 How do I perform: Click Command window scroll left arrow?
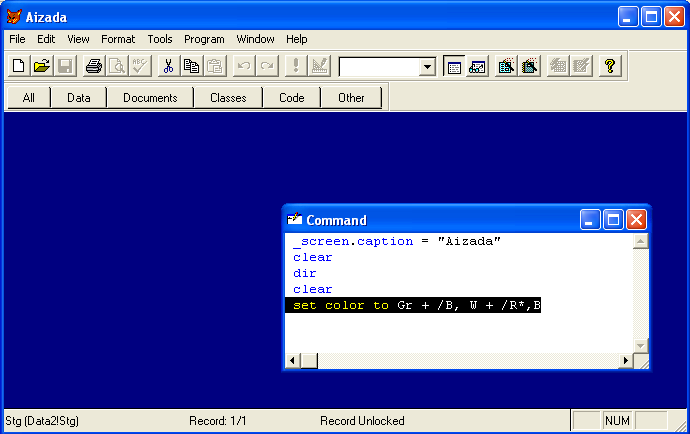pyautogui.click(x=292, y=361)
